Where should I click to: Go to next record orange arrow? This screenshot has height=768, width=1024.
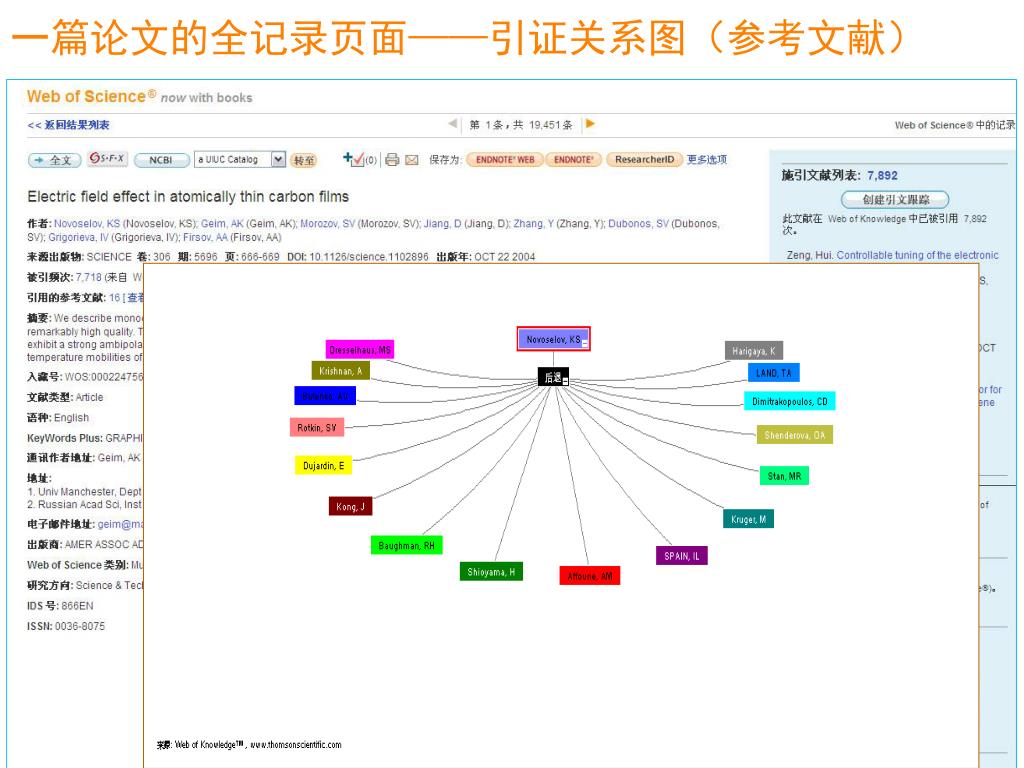coord(590,123)
